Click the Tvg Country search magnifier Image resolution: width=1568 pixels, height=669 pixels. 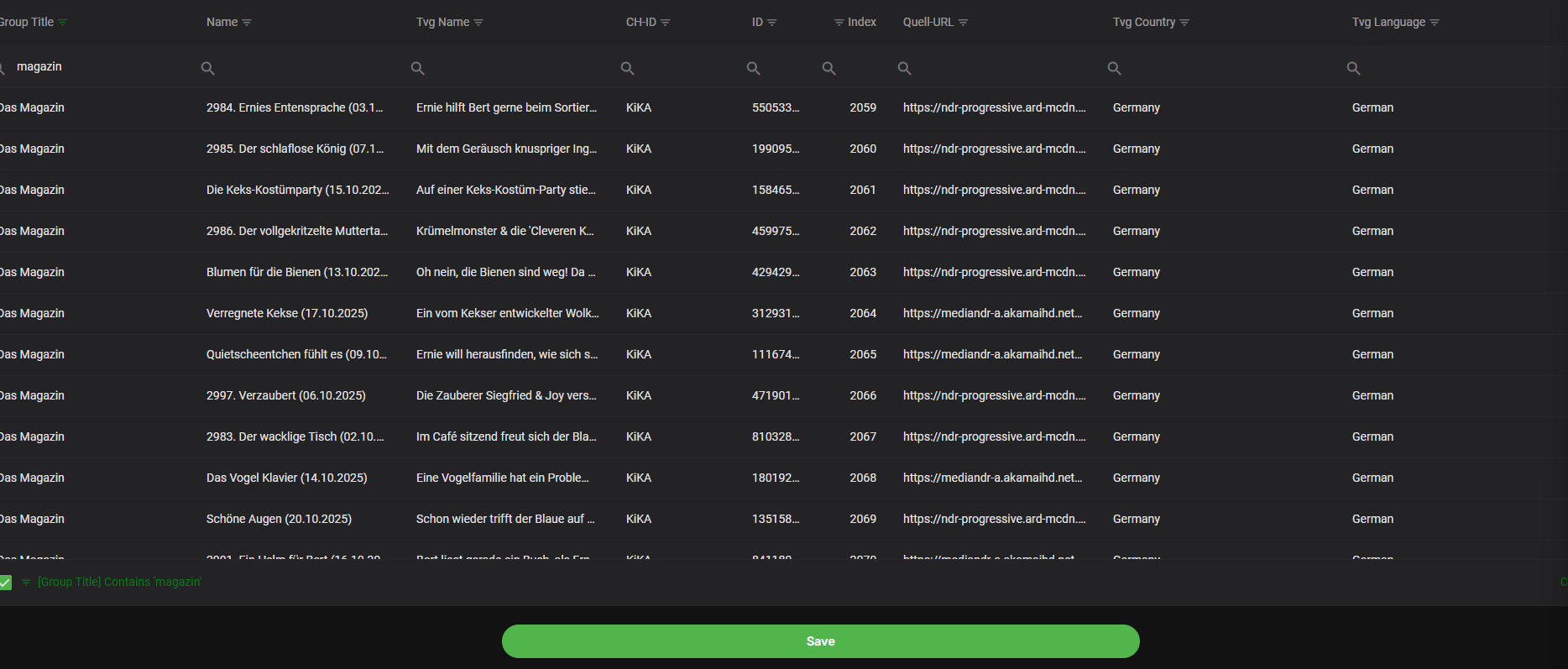coord(1115,68)
